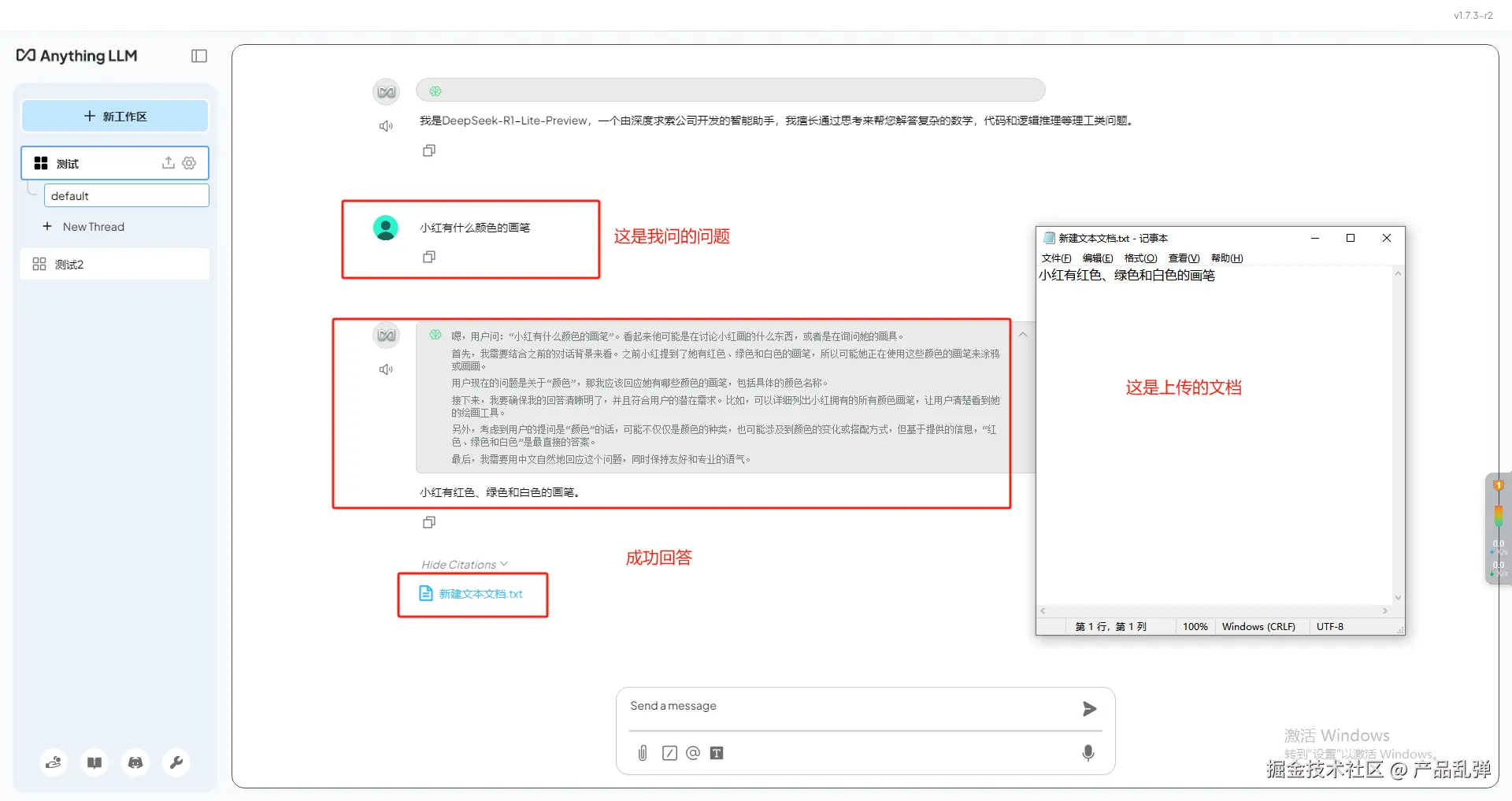Screen dimensions: 1512x801
Task: Open Notepad 编辑(E) menu
Action: coord(1098,258)
